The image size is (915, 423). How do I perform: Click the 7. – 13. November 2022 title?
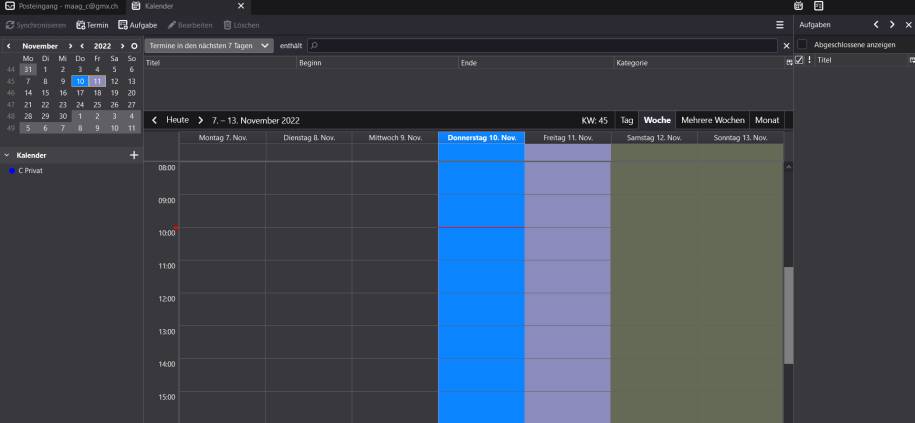pos(256,121)
